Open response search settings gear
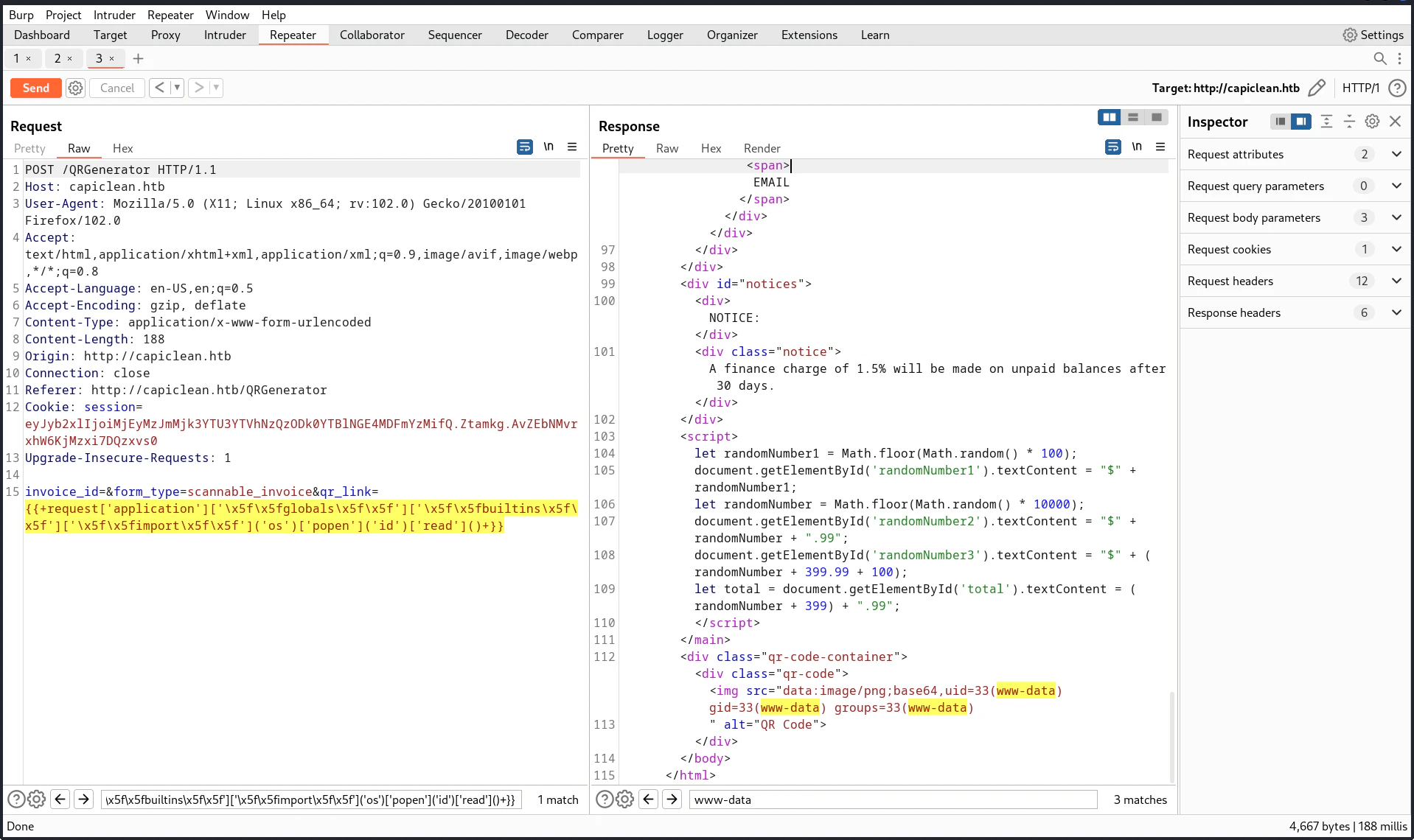Screen dimensions: 1414x840 pyautogui.click(x=624, y=799)
